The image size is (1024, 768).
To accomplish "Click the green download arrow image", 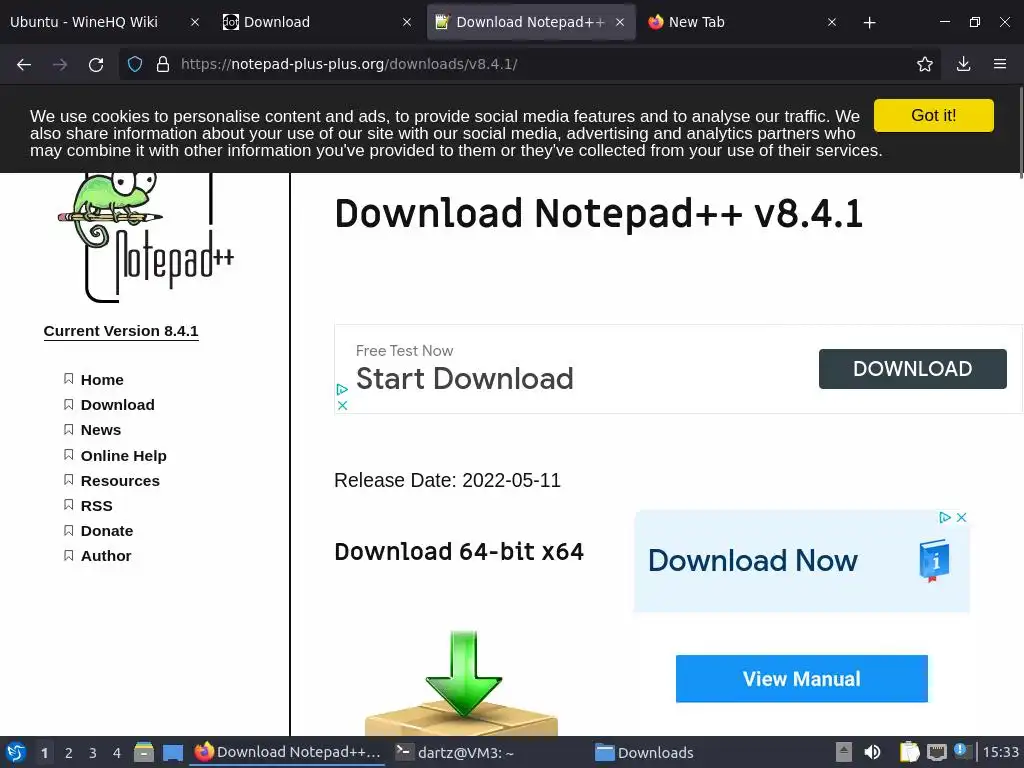I will click(x=462, y=683).
